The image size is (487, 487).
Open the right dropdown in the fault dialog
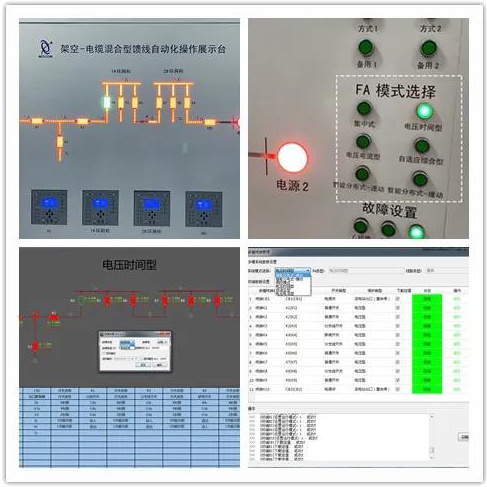point(162,342)
